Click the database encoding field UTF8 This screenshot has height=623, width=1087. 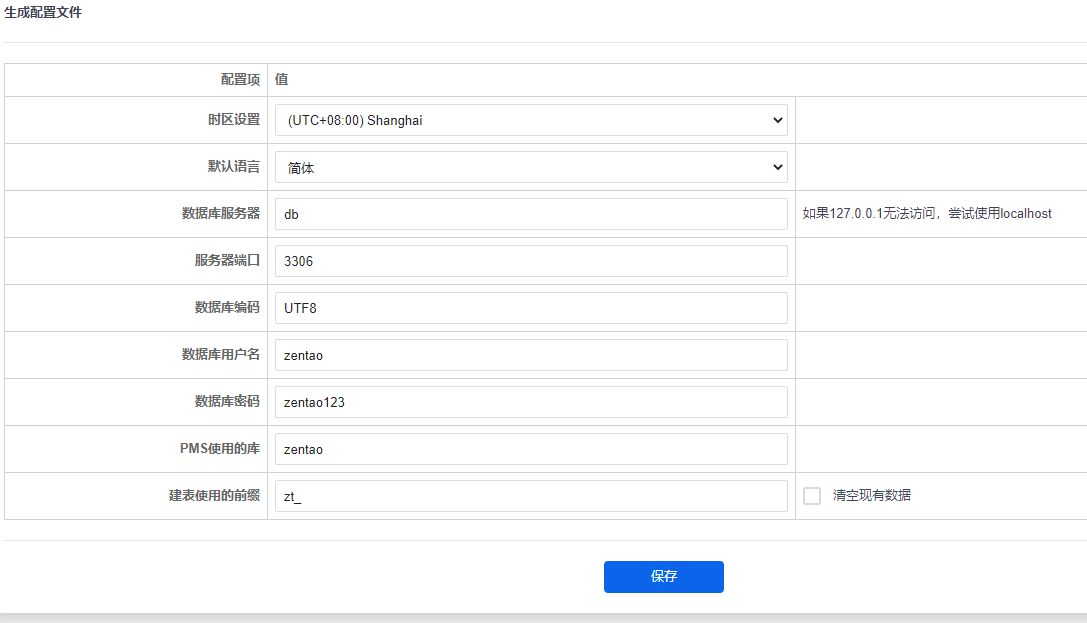click(x=531, y=308)
